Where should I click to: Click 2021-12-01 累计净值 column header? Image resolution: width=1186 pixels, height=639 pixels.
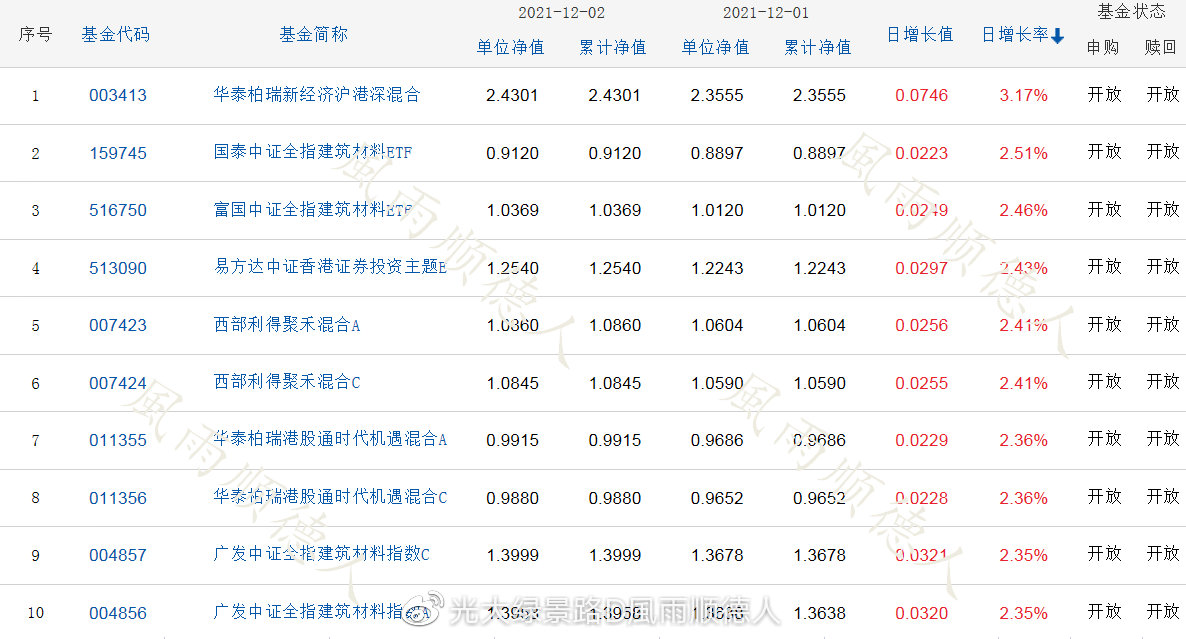817,47
